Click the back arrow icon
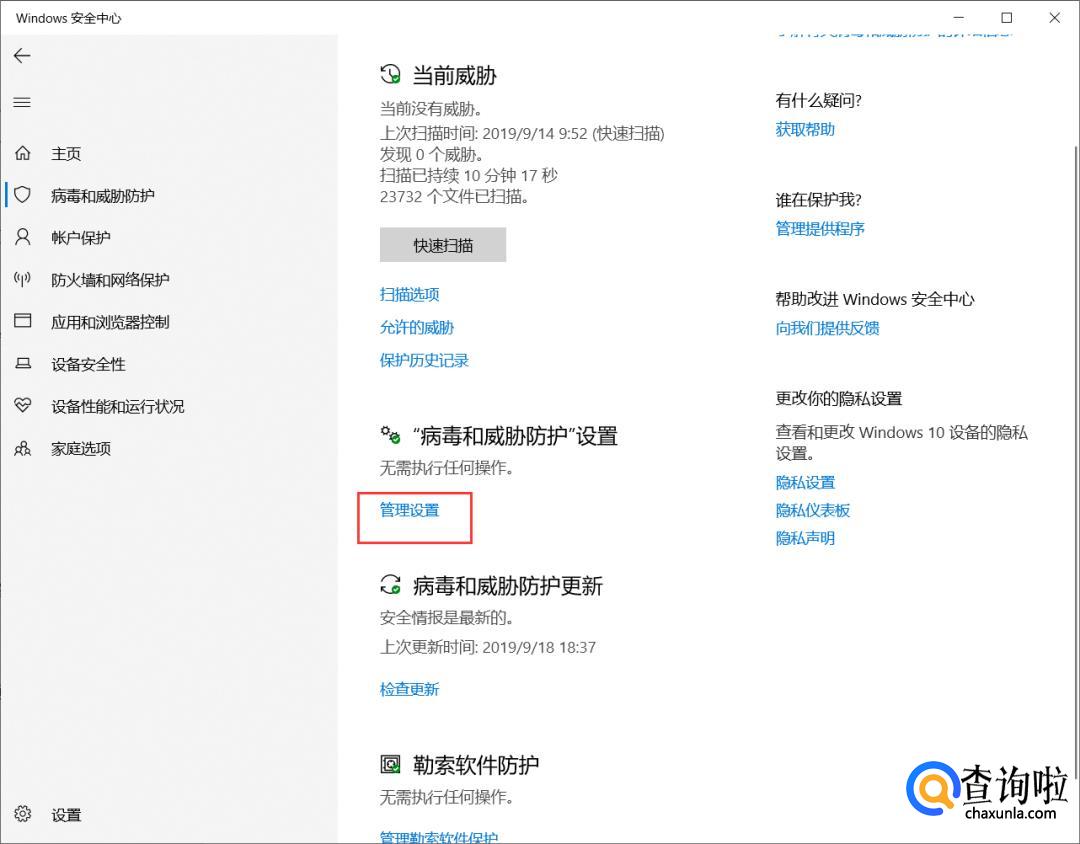This screenshot has width=1080, height=844. click(22, 56)
